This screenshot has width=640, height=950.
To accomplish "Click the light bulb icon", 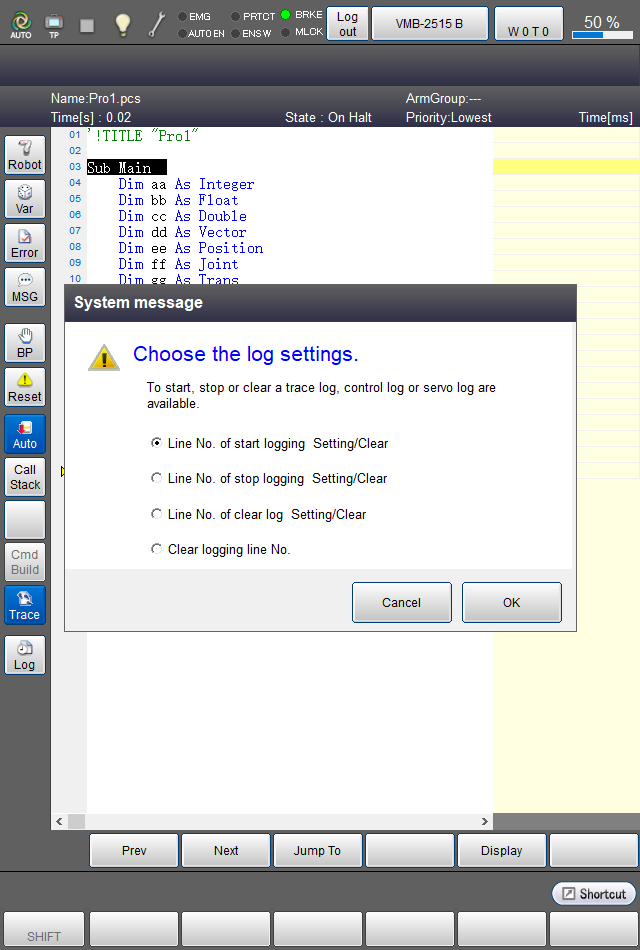I will click(122, 24).
